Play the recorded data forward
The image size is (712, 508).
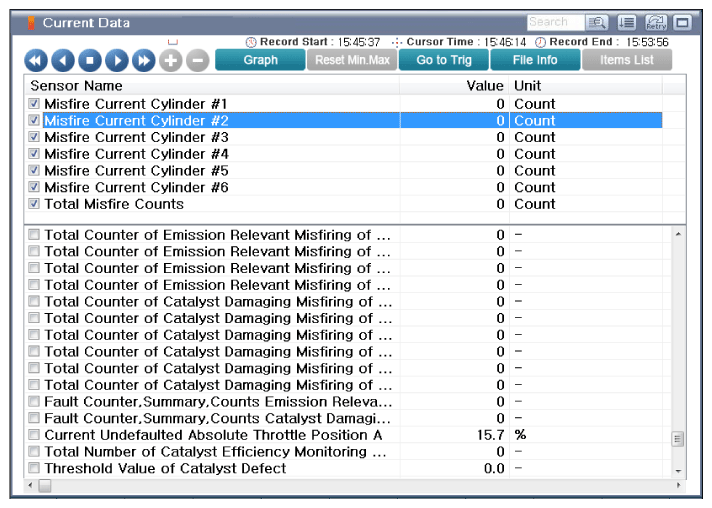coord(117,61)
